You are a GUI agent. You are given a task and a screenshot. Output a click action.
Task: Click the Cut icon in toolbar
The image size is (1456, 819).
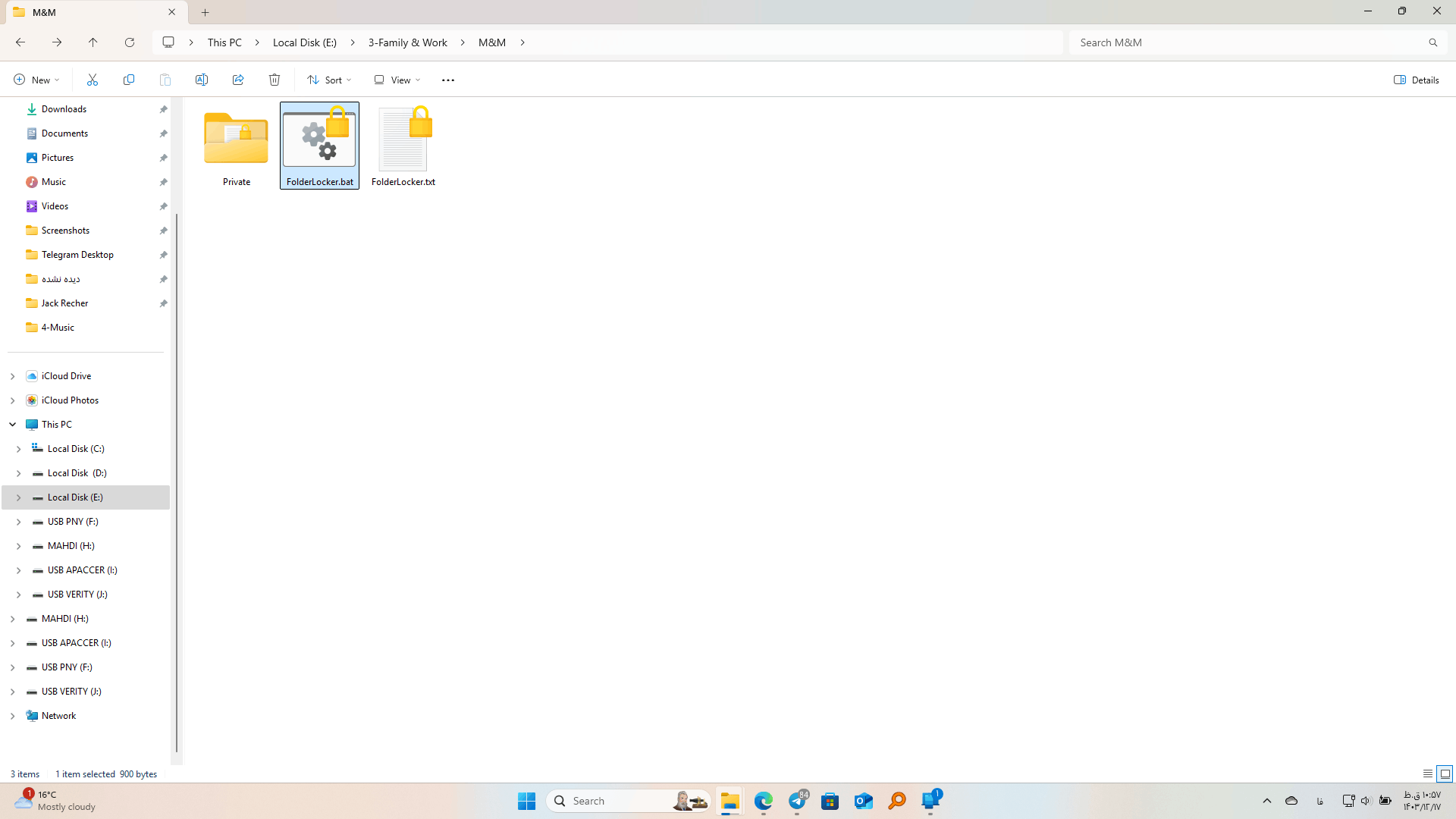pos(93,80)
